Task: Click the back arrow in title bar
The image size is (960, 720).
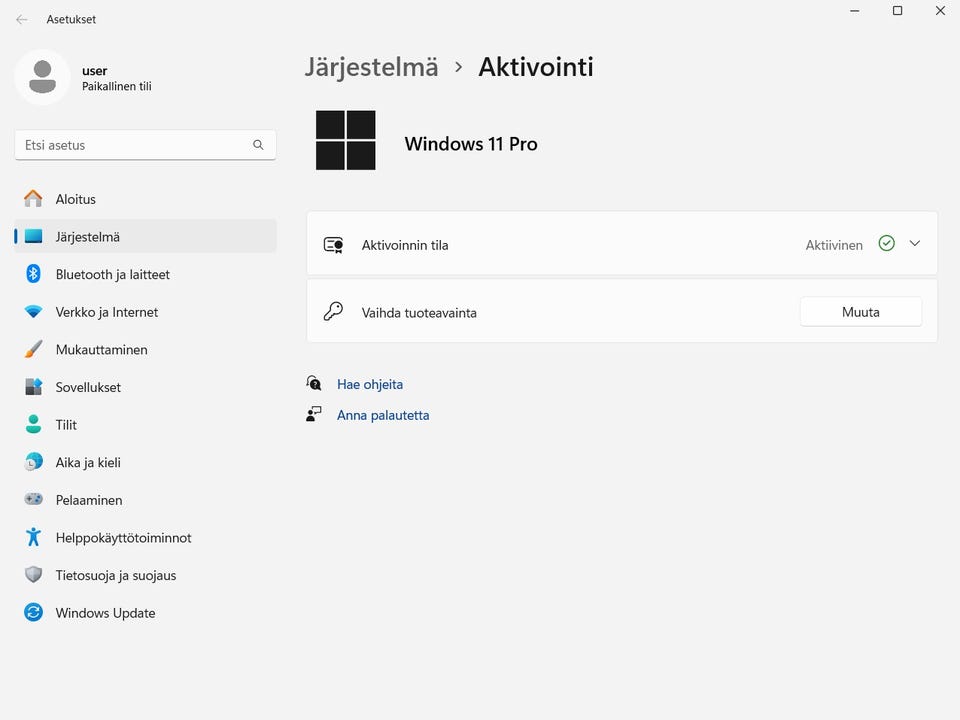Action: tap(22, 19)
